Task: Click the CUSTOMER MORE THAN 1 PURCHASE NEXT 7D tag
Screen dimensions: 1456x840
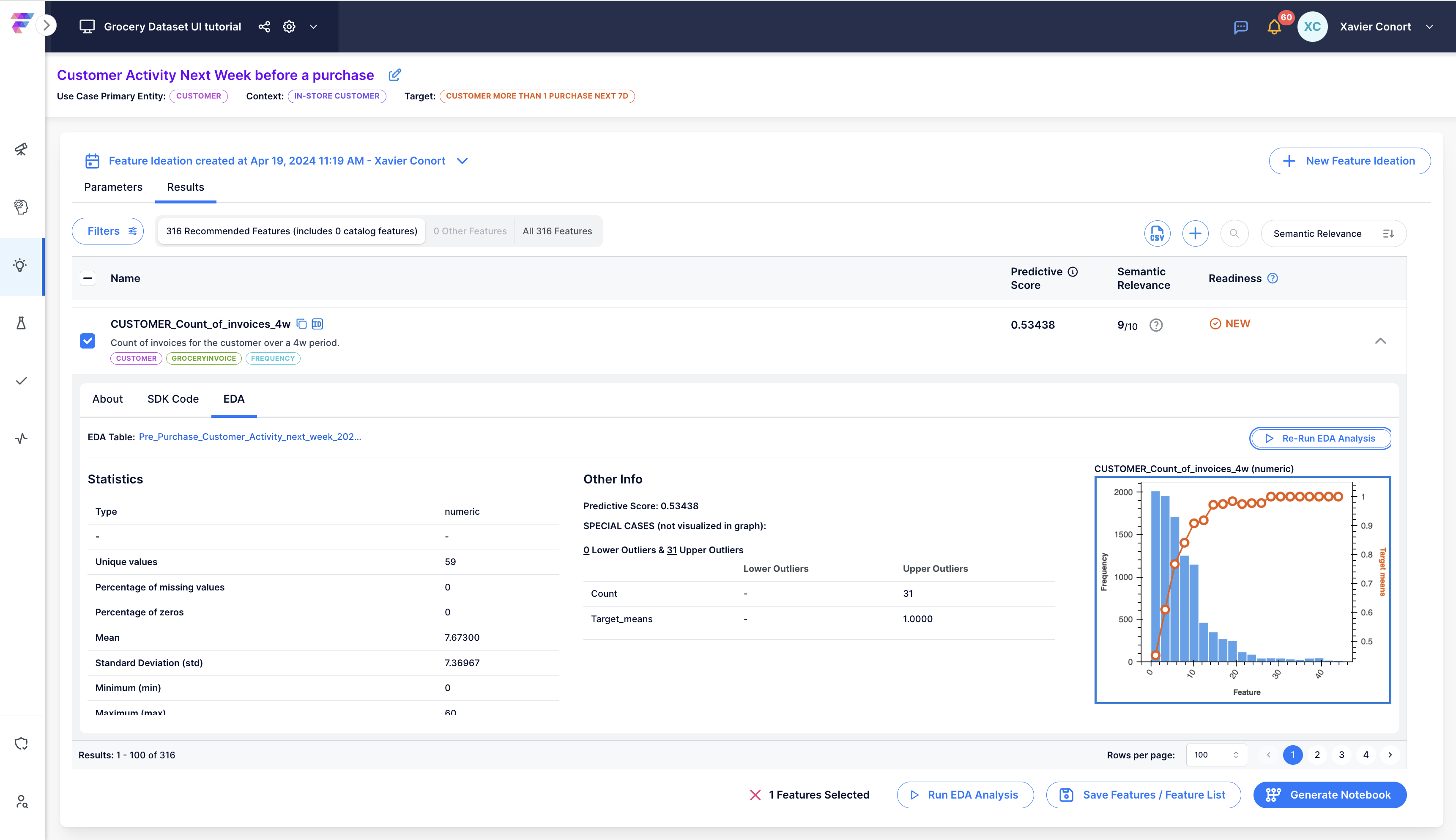Action: tap(537, 96)
